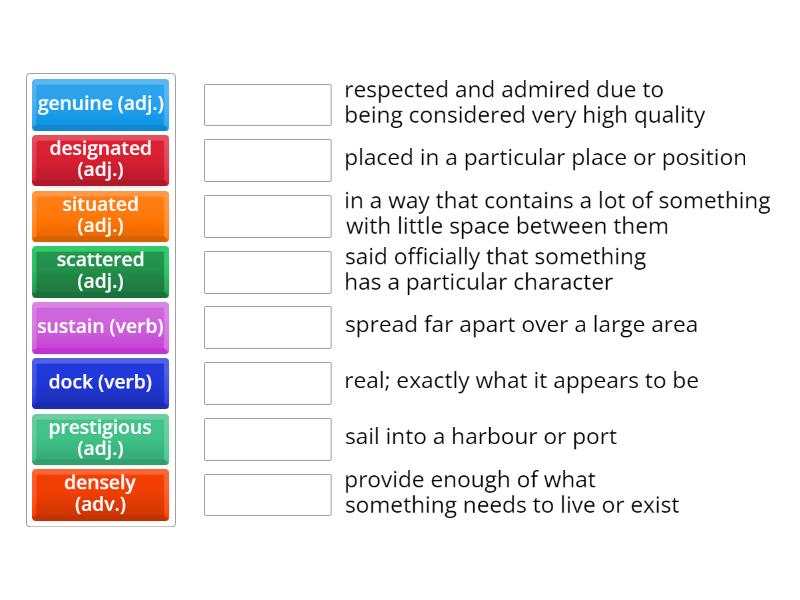Click the red 'designated (adj.)' tile

click(100, 160)
